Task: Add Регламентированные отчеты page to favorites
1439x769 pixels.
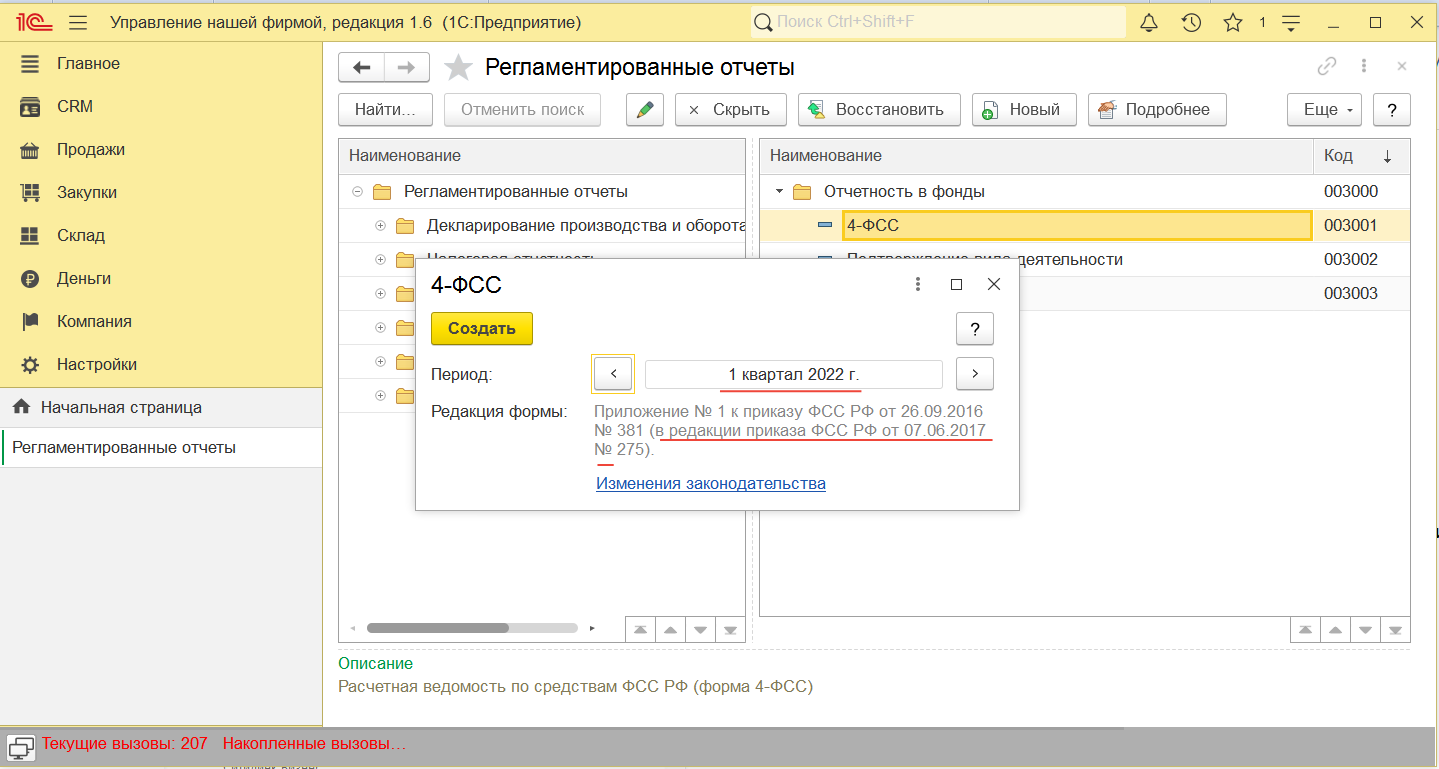Action: 458,67
